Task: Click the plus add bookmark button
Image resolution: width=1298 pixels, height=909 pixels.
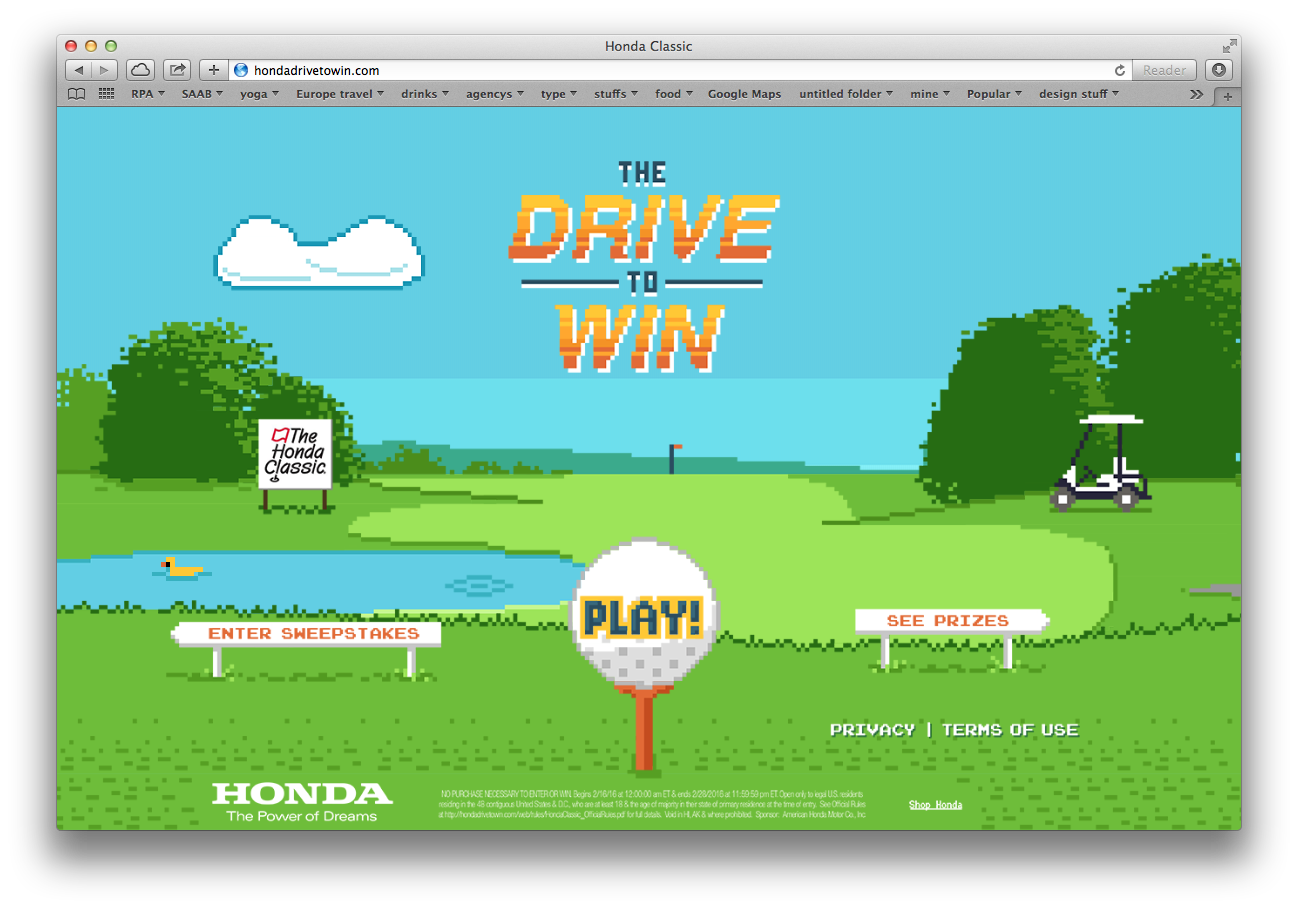Action: pyautogui.click(x=213, y=70)
